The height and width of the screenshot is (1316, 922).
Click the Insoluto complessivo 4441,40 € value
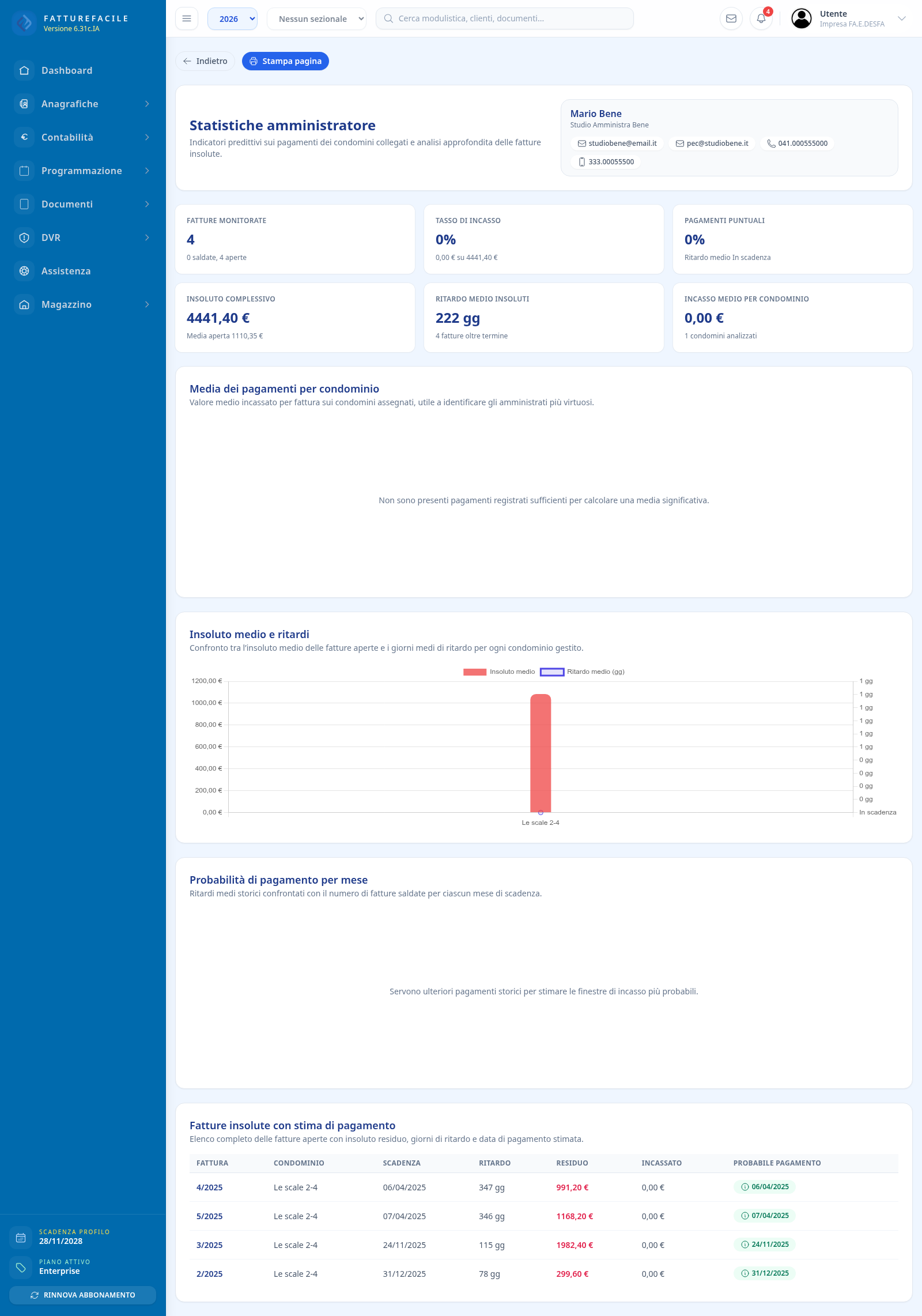218,318
